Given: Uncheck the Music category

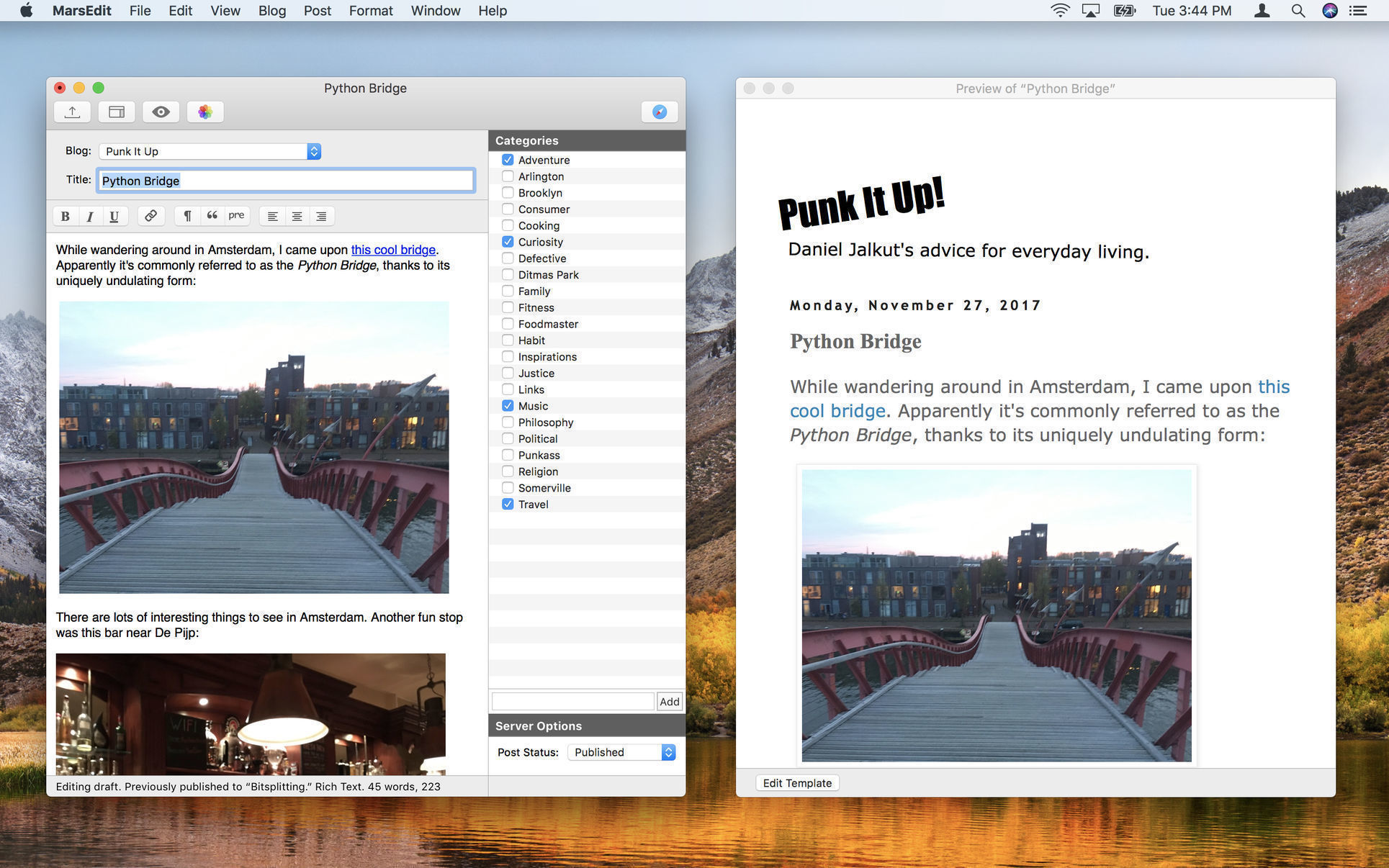Looking at the screenshot, I should coord(508,406).
